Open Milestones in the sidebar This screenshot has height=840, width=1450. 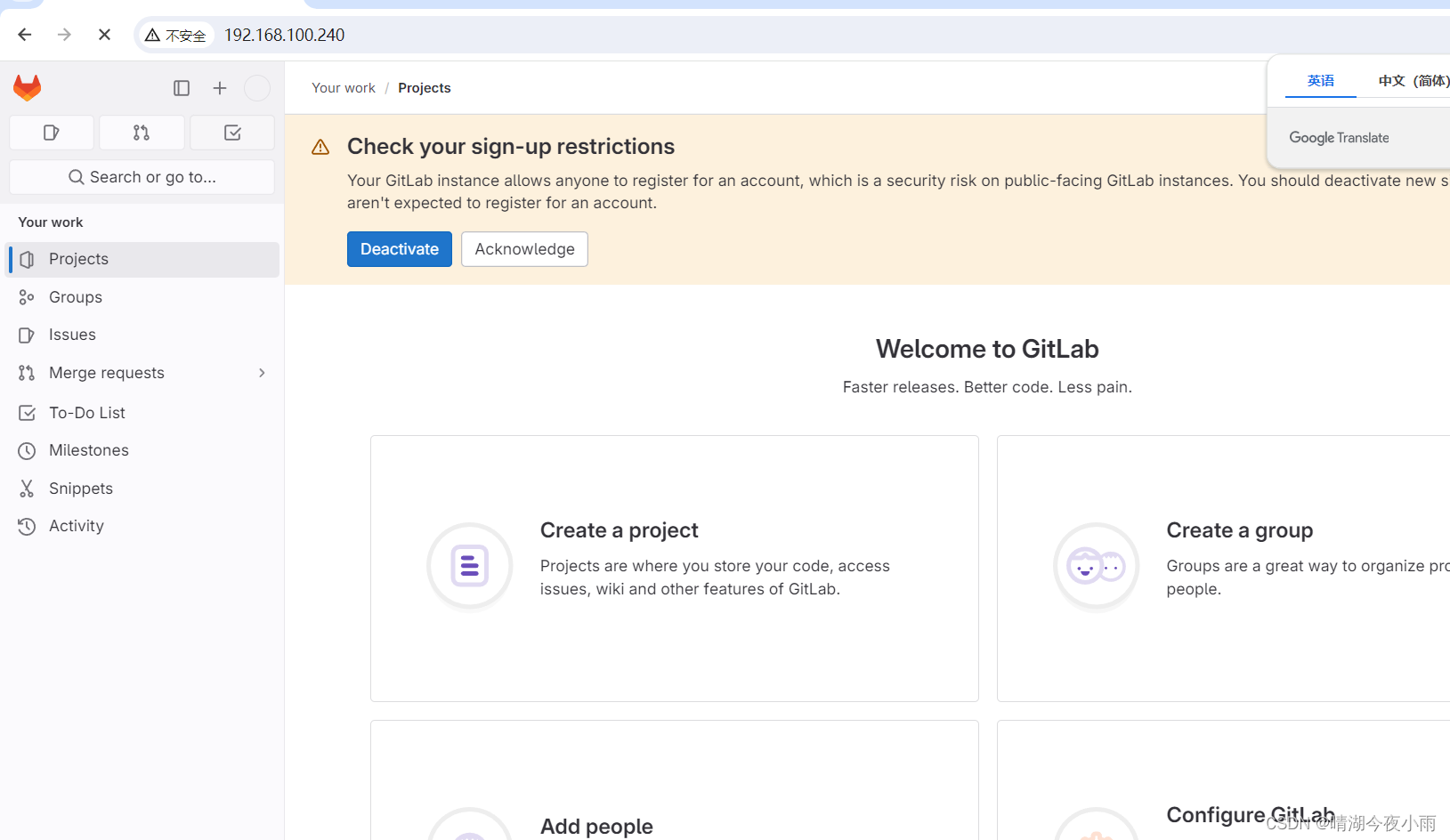142,450
